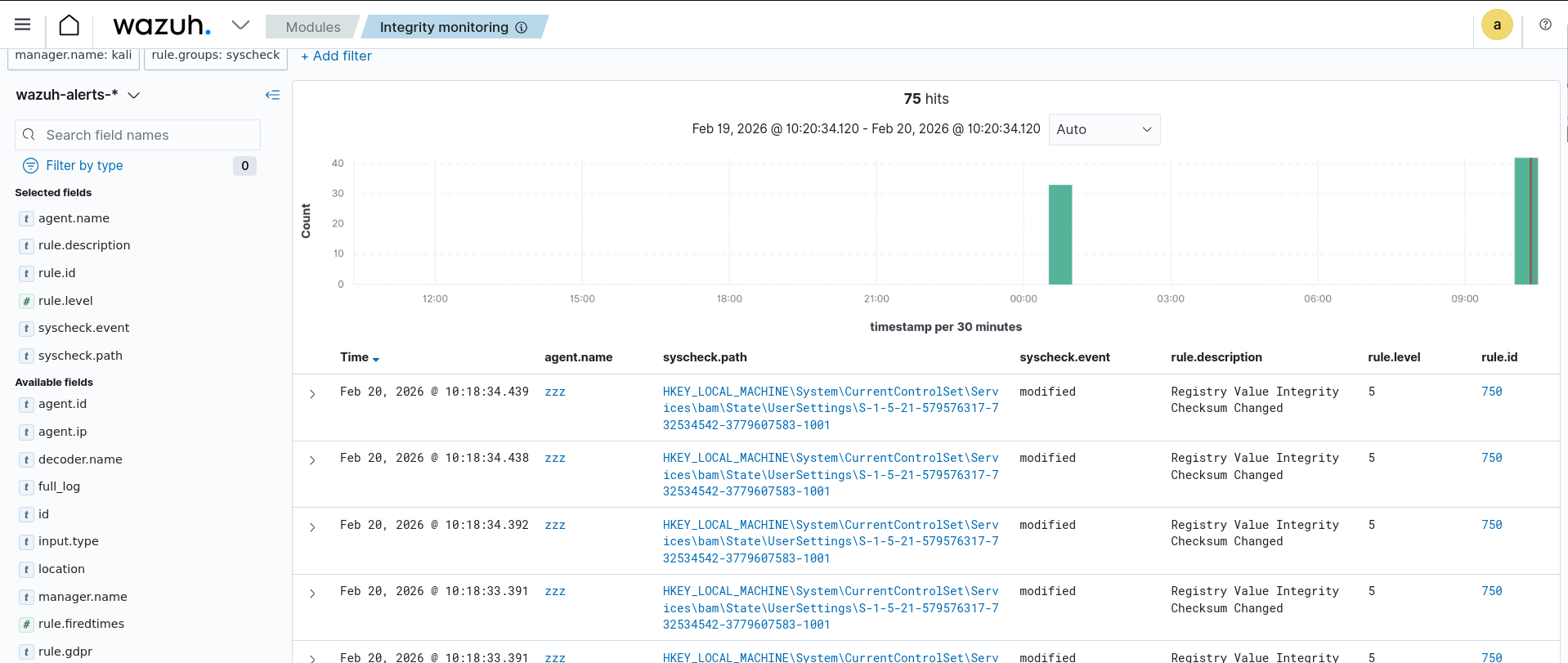1568x663 pixels.
Task: Focus the Search field names input
Action: click(x=147, y=135)
